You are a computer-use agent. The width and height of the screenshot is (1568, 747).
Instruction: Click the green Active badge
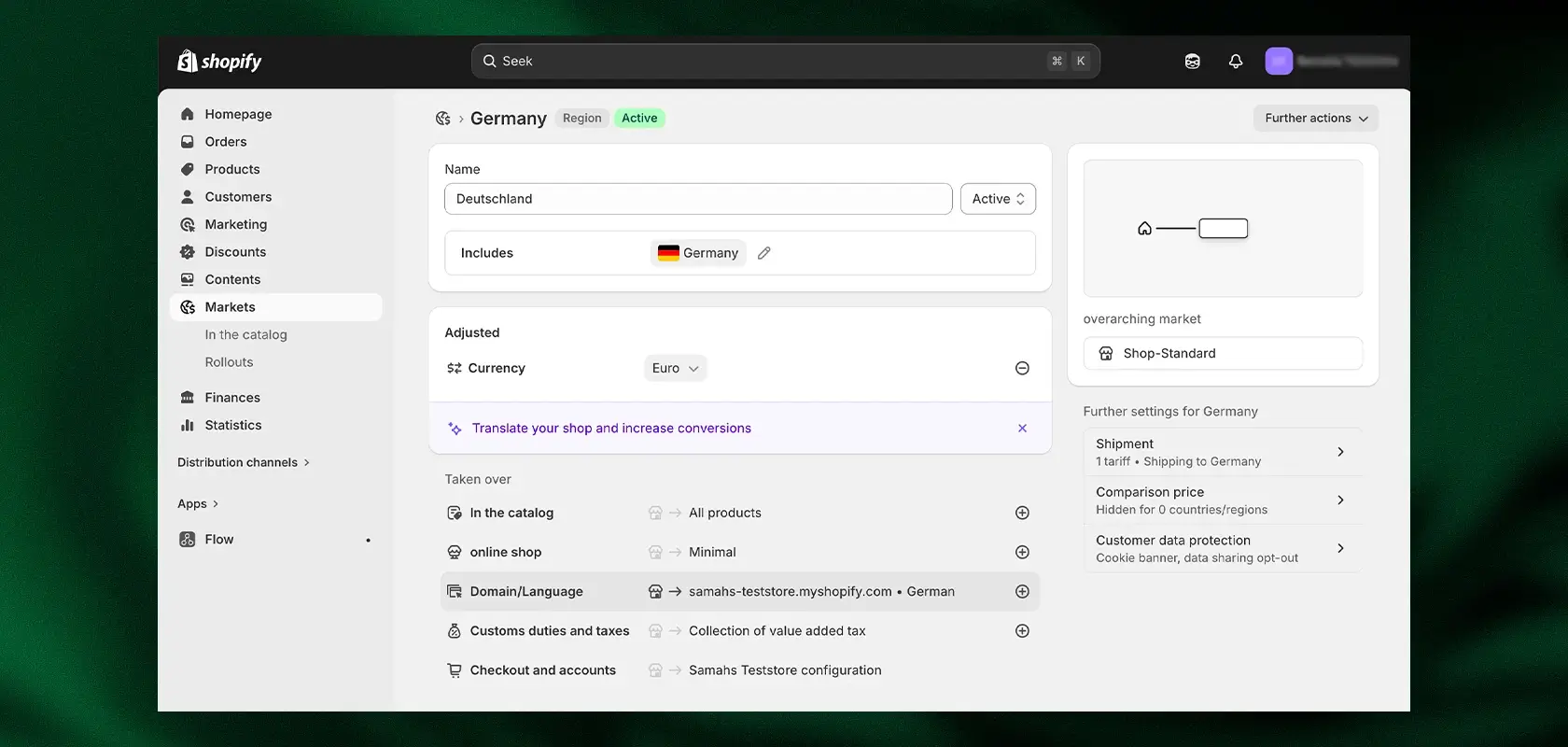click(x=639, y=118)
